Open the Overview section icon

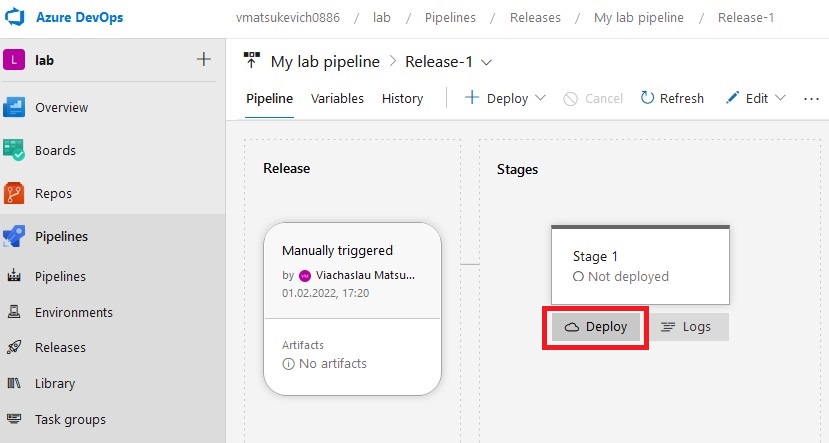coord(15,107)
